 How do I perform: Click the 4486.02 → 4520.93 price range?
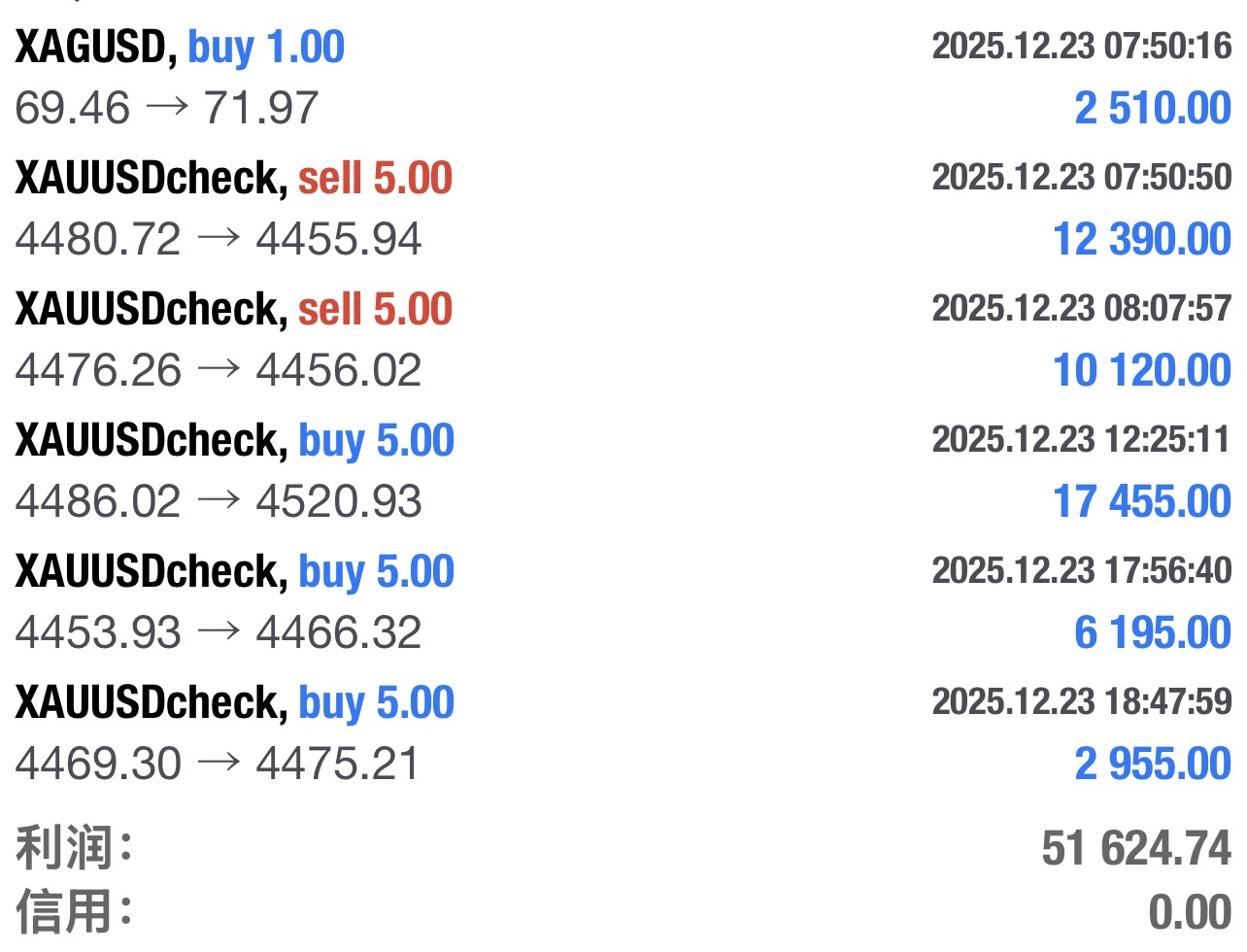point(218,501)
